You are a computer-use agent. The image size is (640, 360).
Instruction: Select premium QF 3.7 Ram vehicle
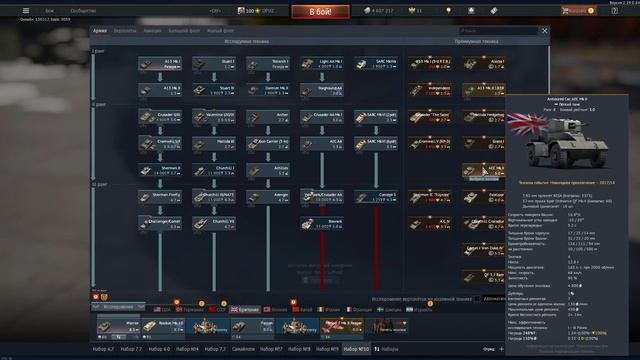tap(484, 277)
